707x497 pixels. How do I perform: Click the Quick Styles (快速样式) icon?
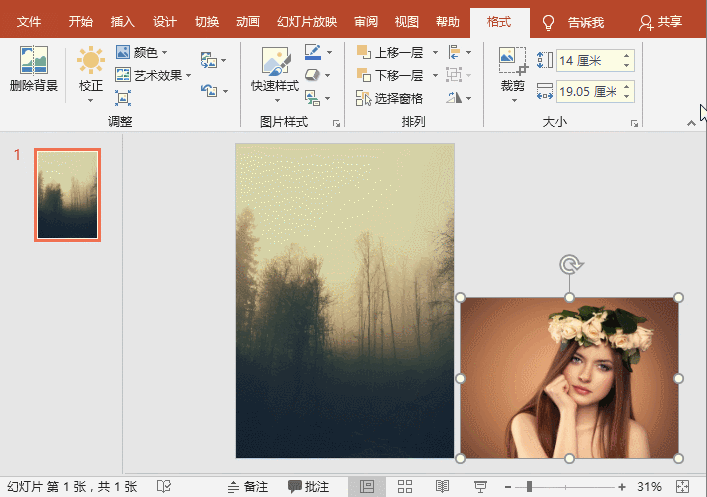(274, 62)
